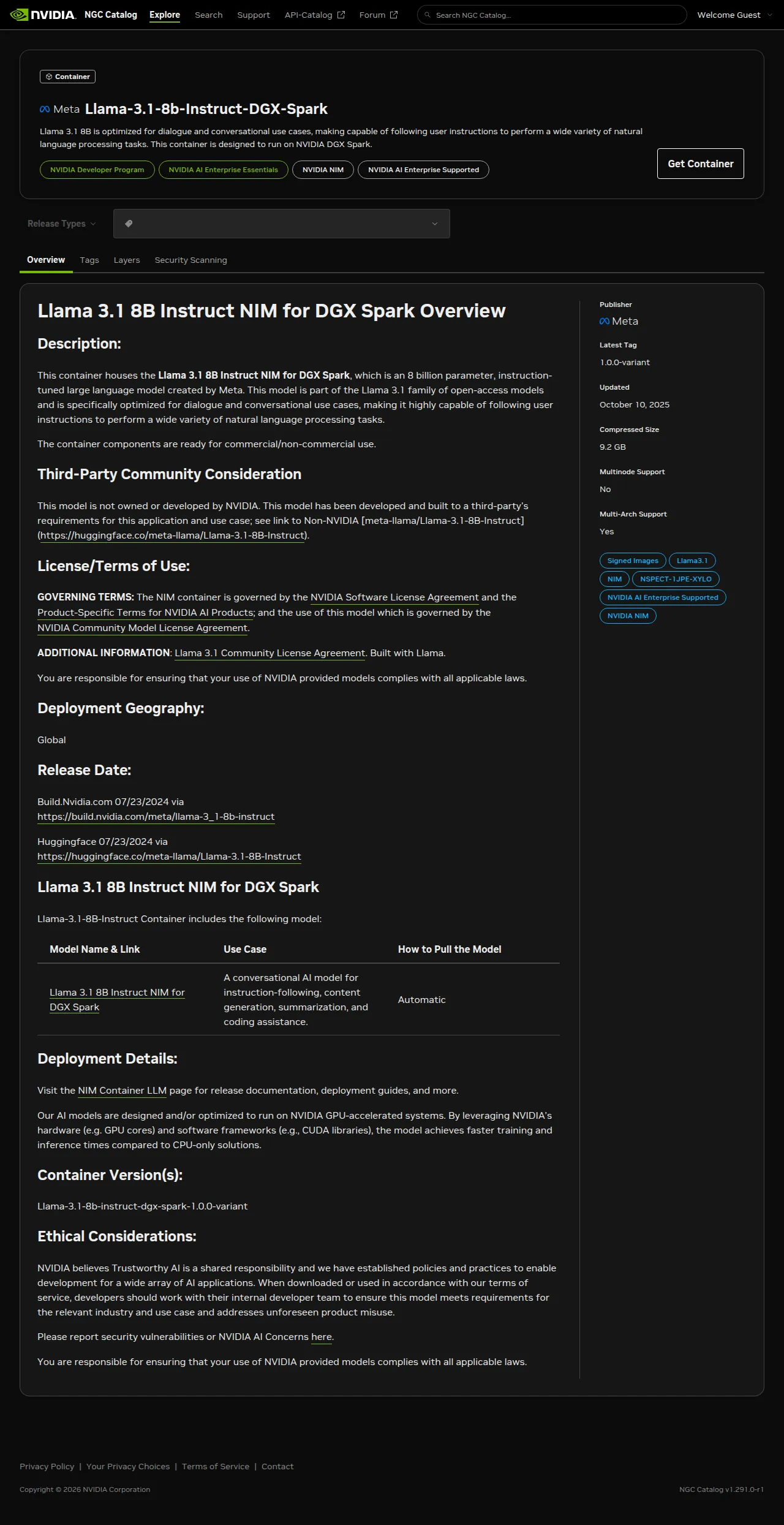The width and height of the screenshot is (784, 1525).
Task: Click the NVIDIA NIM header badge
Action: point(323,170)
